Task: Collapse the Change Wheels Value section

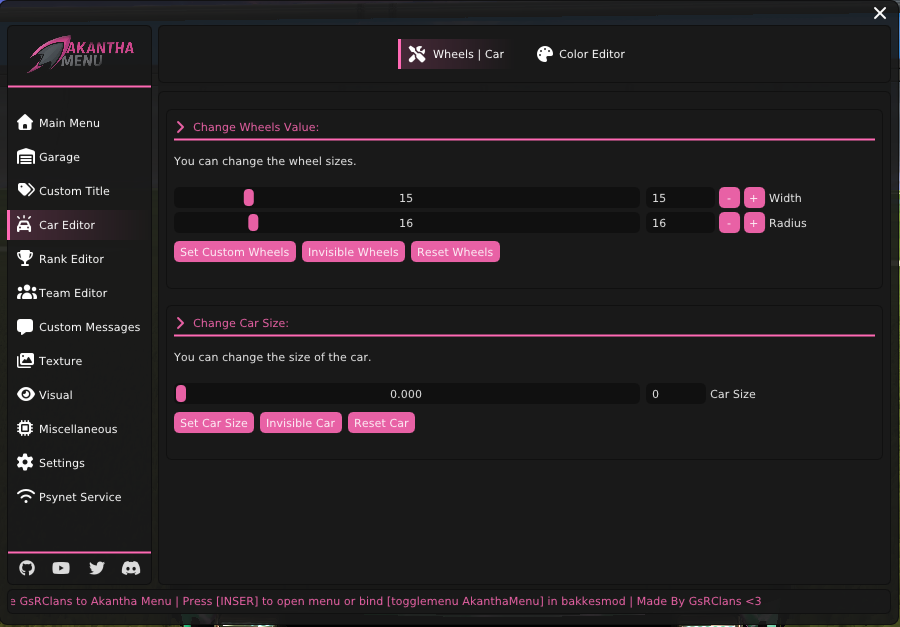Action: tap(181, 127)
